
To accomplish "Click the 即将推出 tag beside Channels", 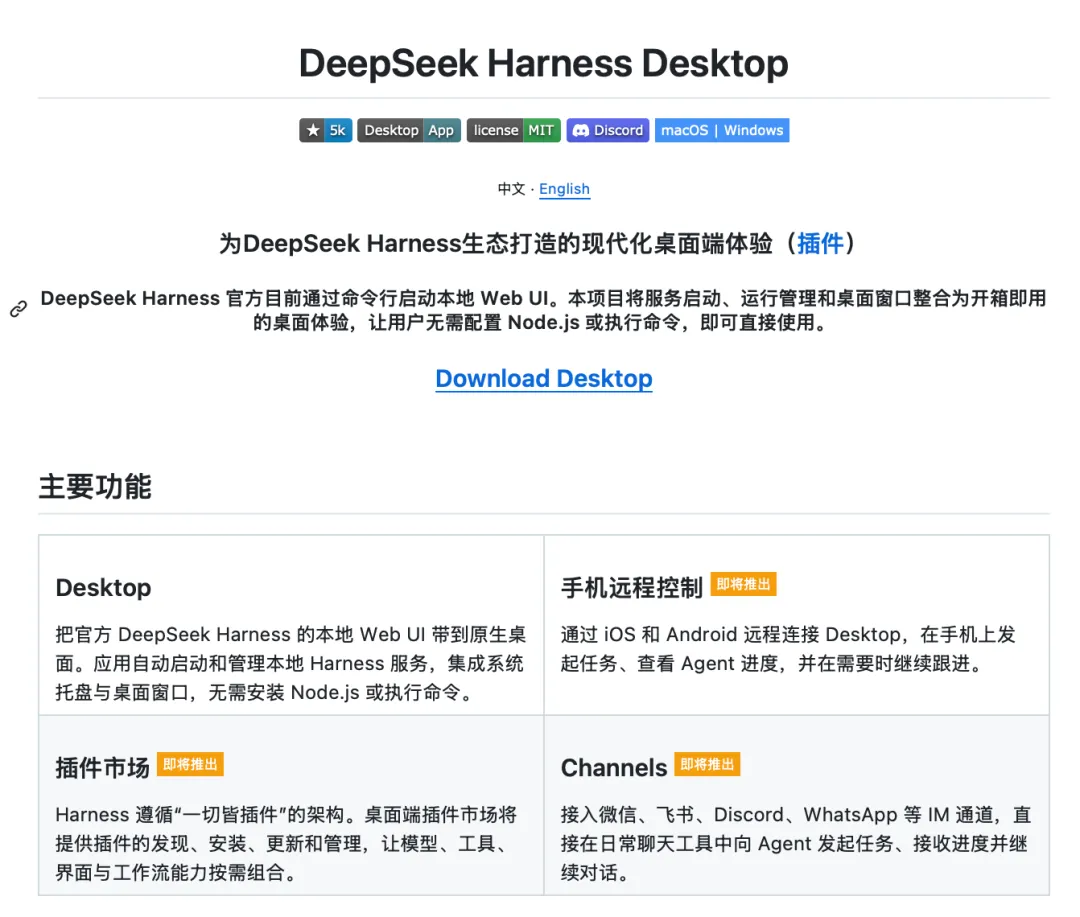I will tap(707, 765).
